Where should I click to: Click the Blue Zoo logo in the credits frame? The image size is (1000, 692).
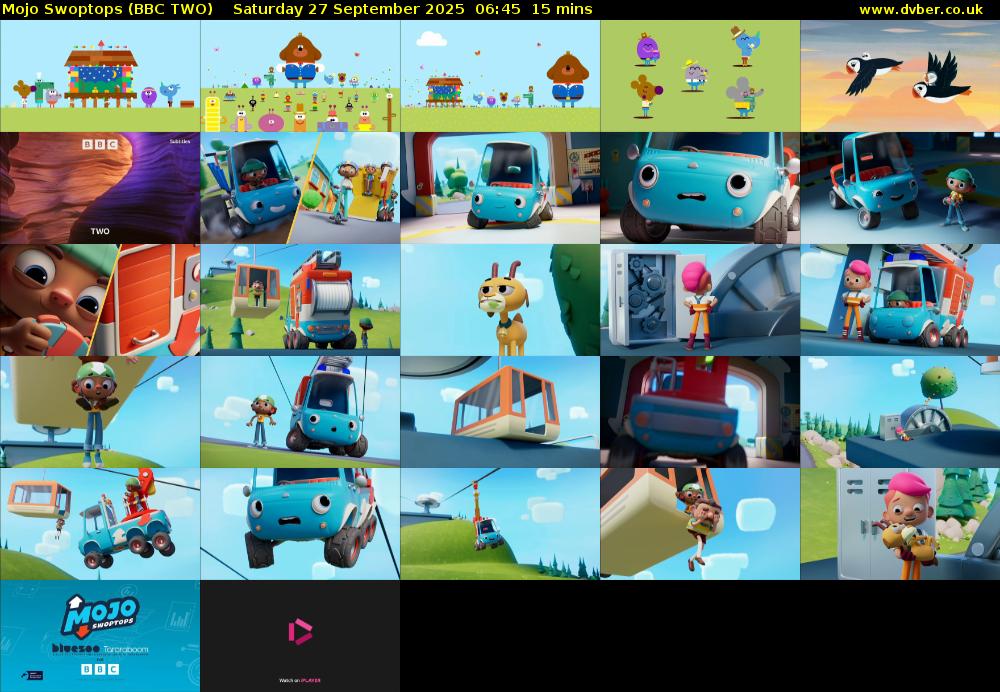click(x=74, y=649)
